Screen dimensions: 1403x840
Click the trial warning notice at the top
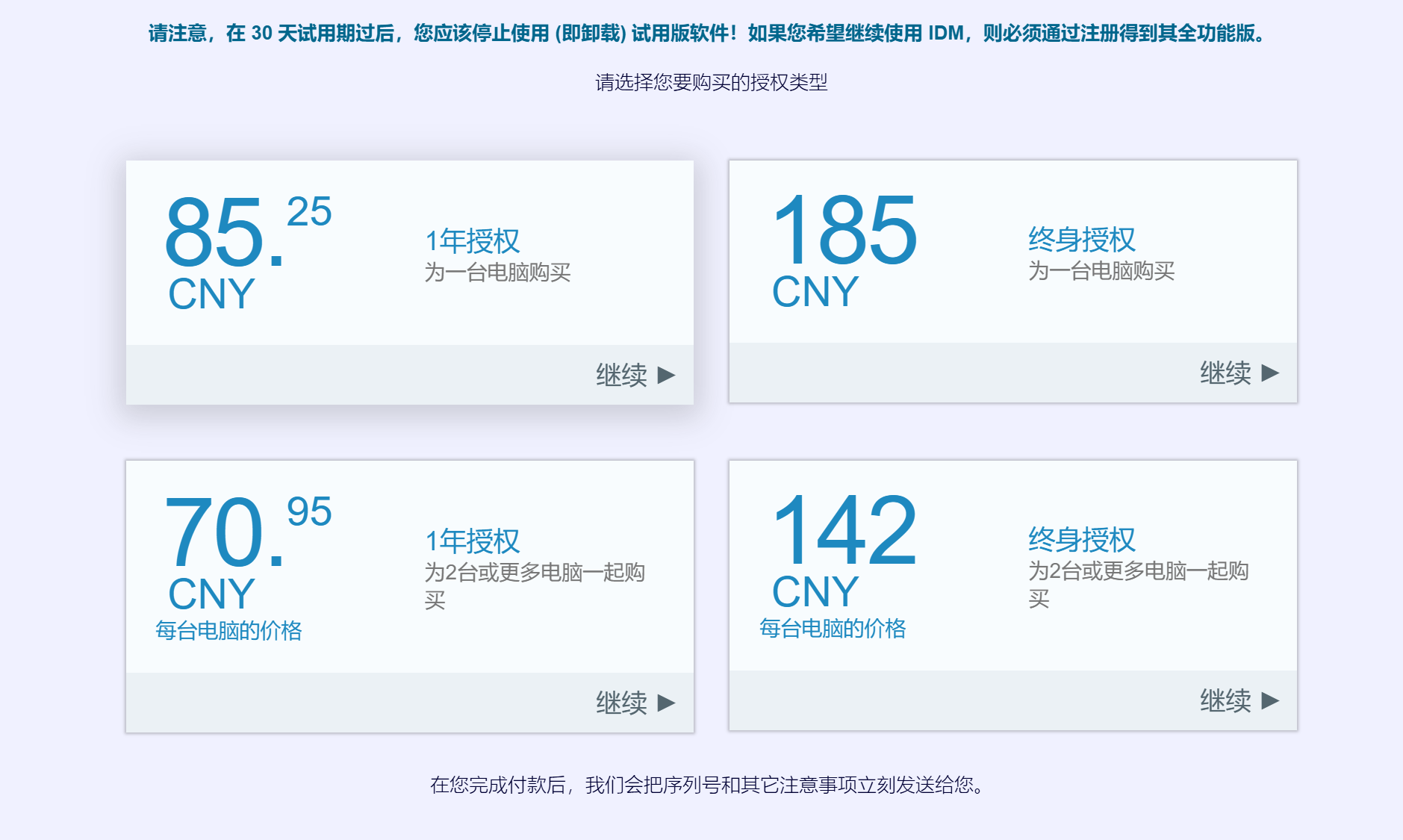pyautogui.click(x=702, y=33)
